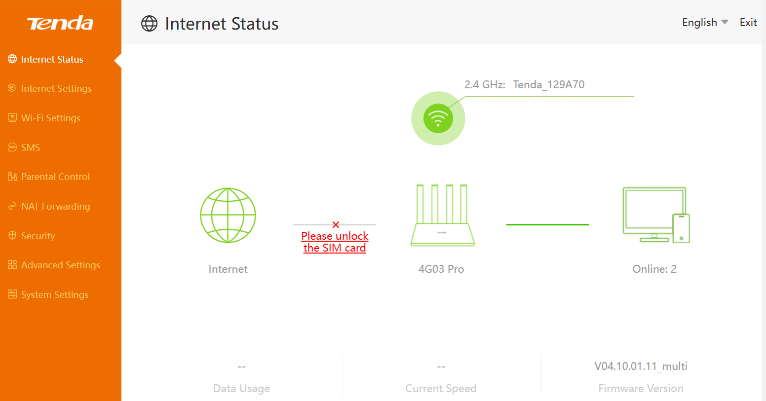Click the Tenda_129A70 Wi-Fi network name
The height and width of the screenshot is (401, 766).
pyautogui.click(x=549, y=84)
